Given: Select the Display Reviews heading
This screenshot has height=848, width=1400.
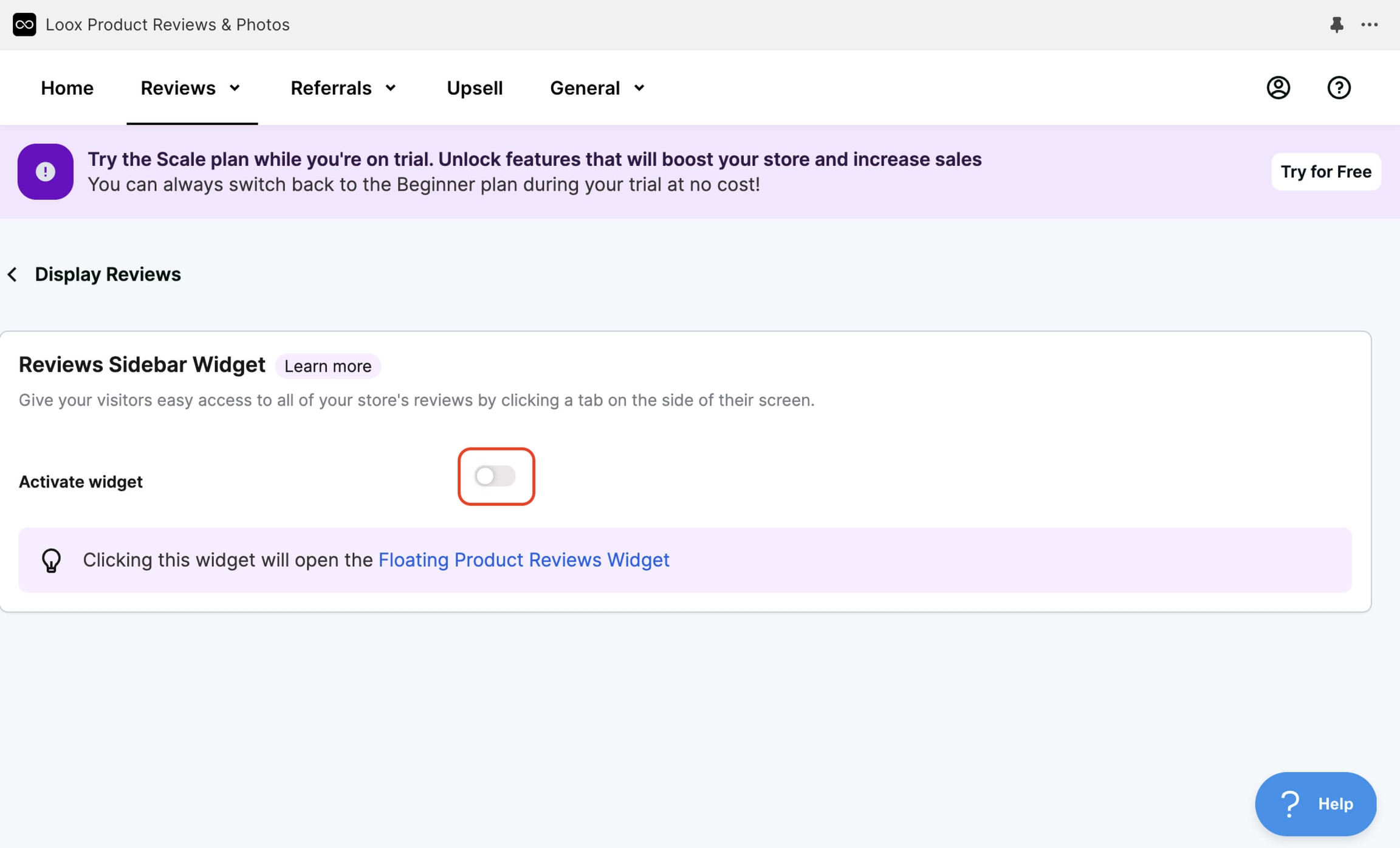Looking at the screenshot, I should coord(107,274).
